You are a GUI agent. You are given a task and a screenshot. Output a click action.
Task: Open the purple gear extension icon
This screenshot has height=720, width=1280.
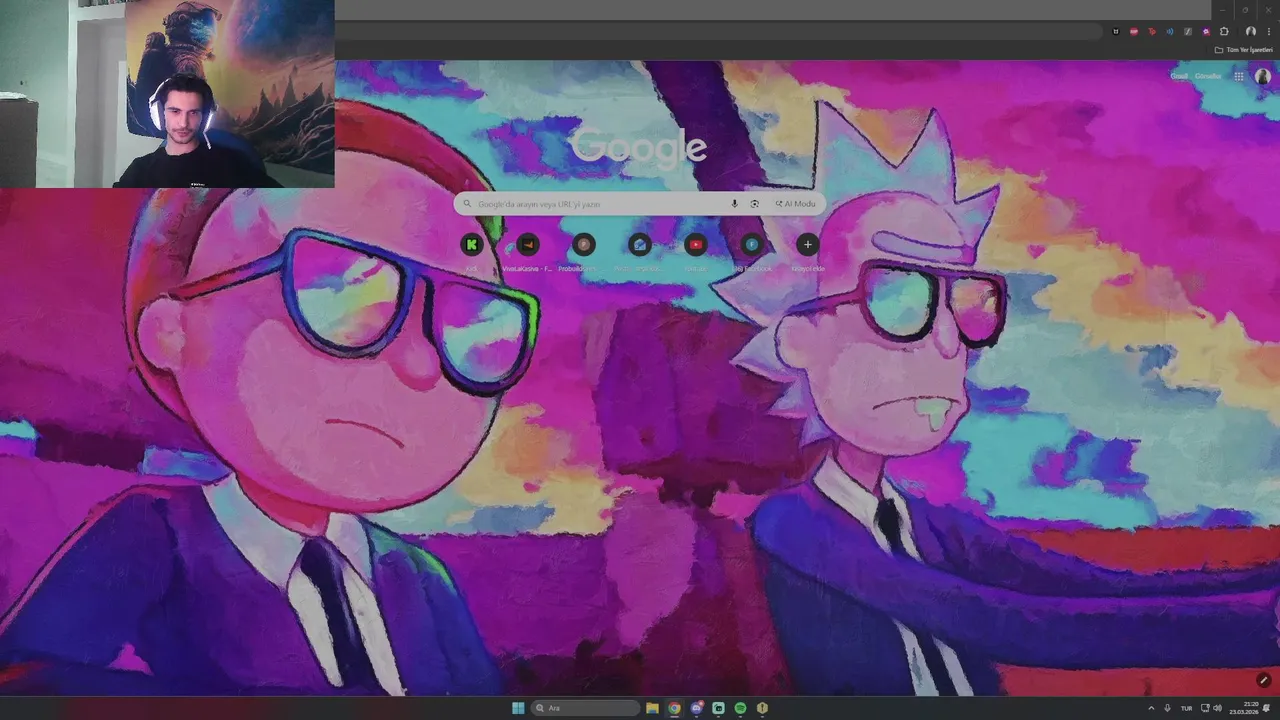(x=1206, y=32)
